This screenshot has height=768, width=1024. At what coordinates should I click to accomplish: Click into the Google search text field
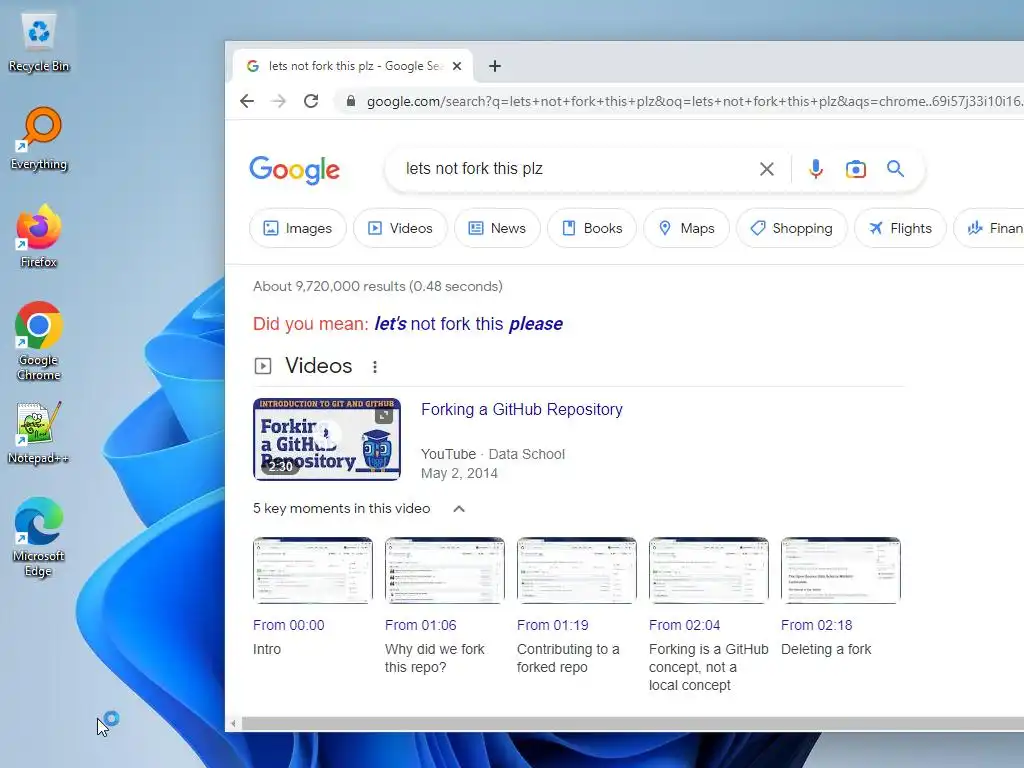pos(575,168)
